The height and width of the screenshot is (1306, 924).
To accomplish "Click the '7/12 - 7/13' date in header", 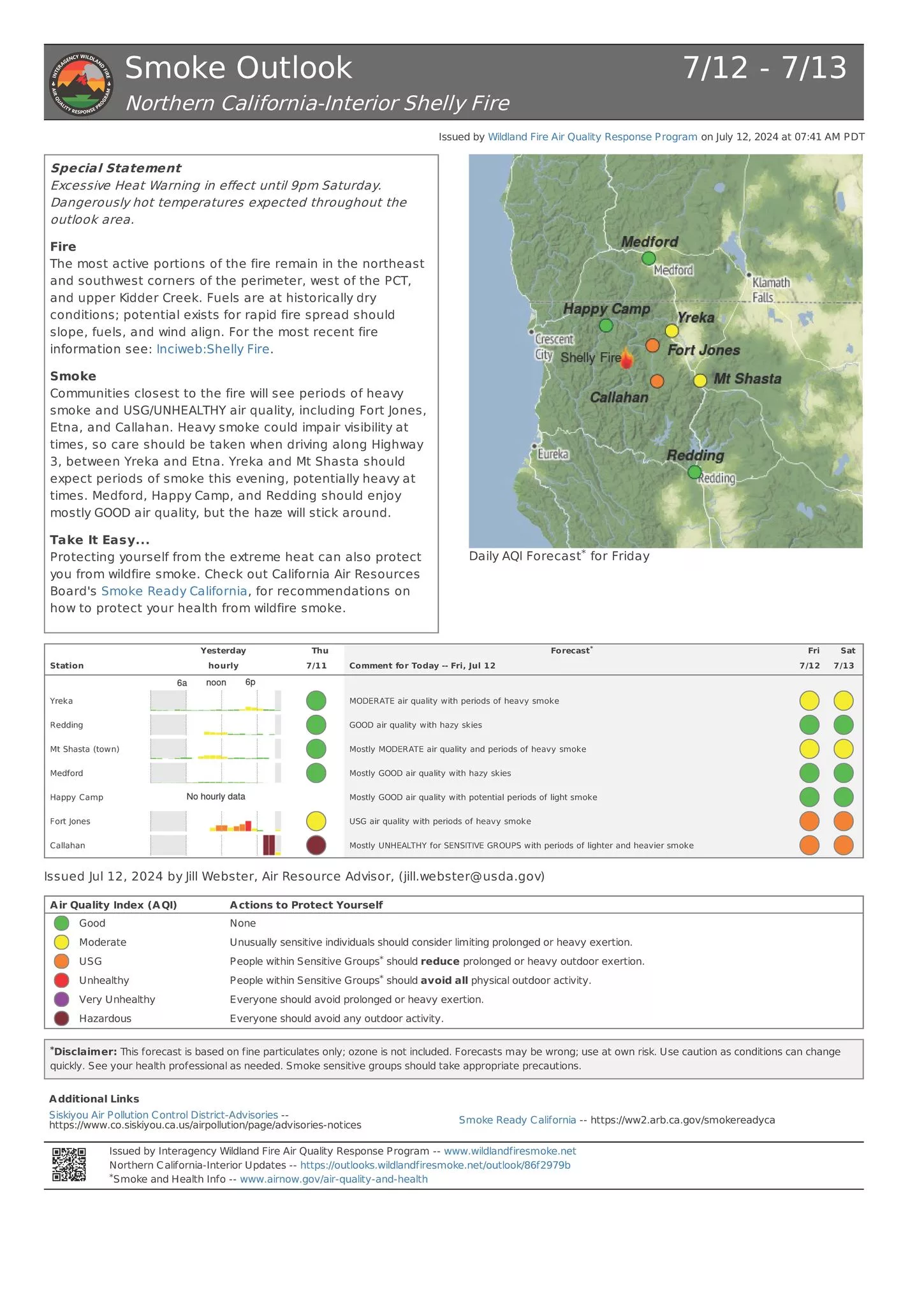I will (765, 68).
